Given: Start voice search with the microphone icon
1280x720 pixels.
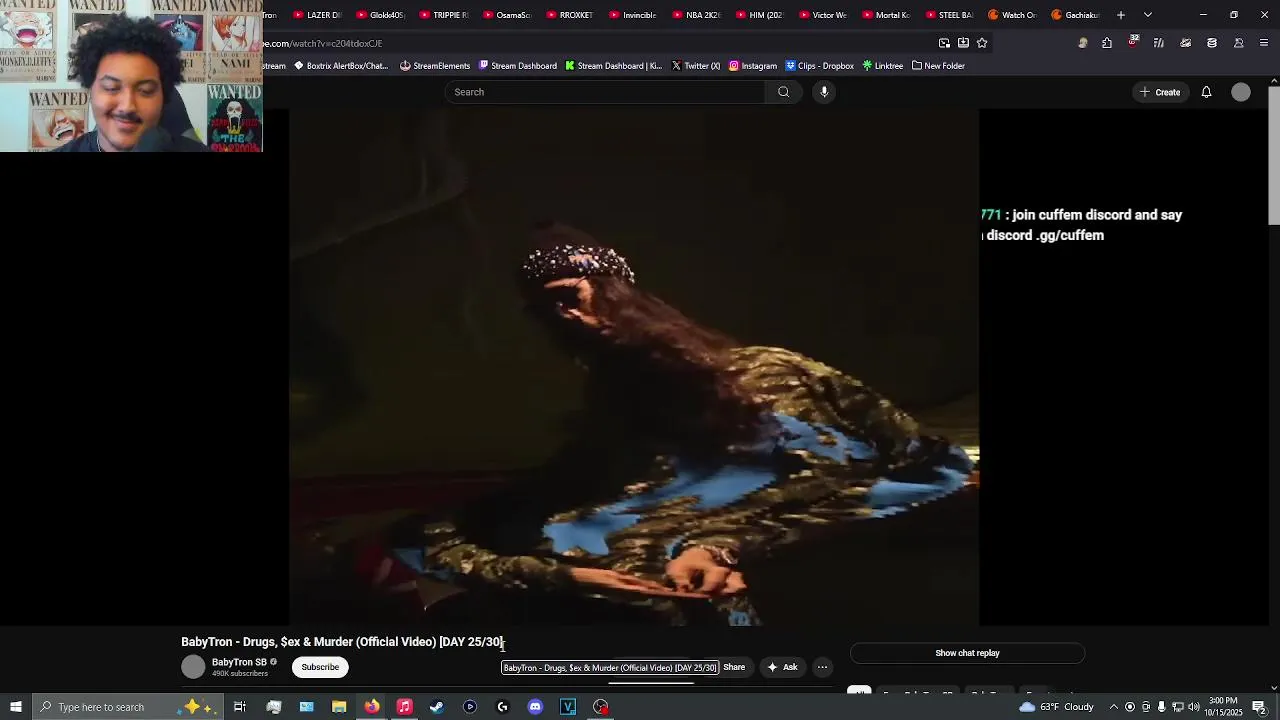Looking at the screenshot, I should 824,92.
